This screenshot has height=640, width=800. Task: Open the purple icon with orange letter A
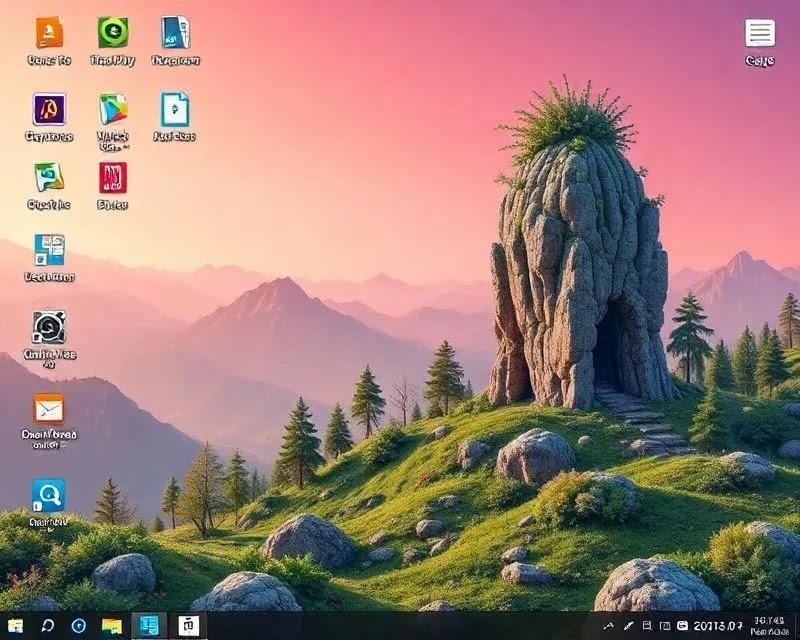49,109
